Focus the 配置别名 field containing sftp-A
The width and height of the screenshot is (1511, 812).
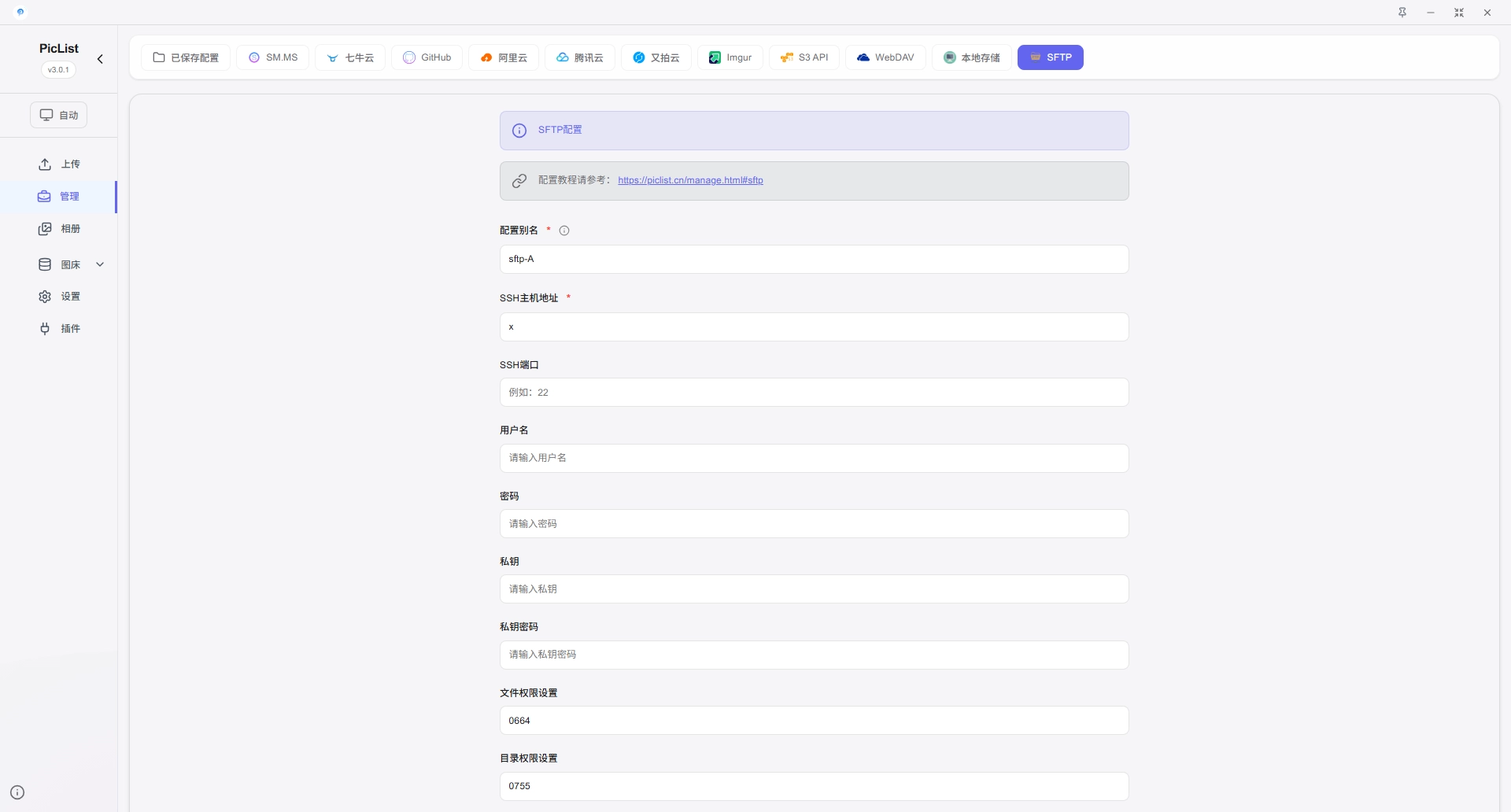point(815,259)
